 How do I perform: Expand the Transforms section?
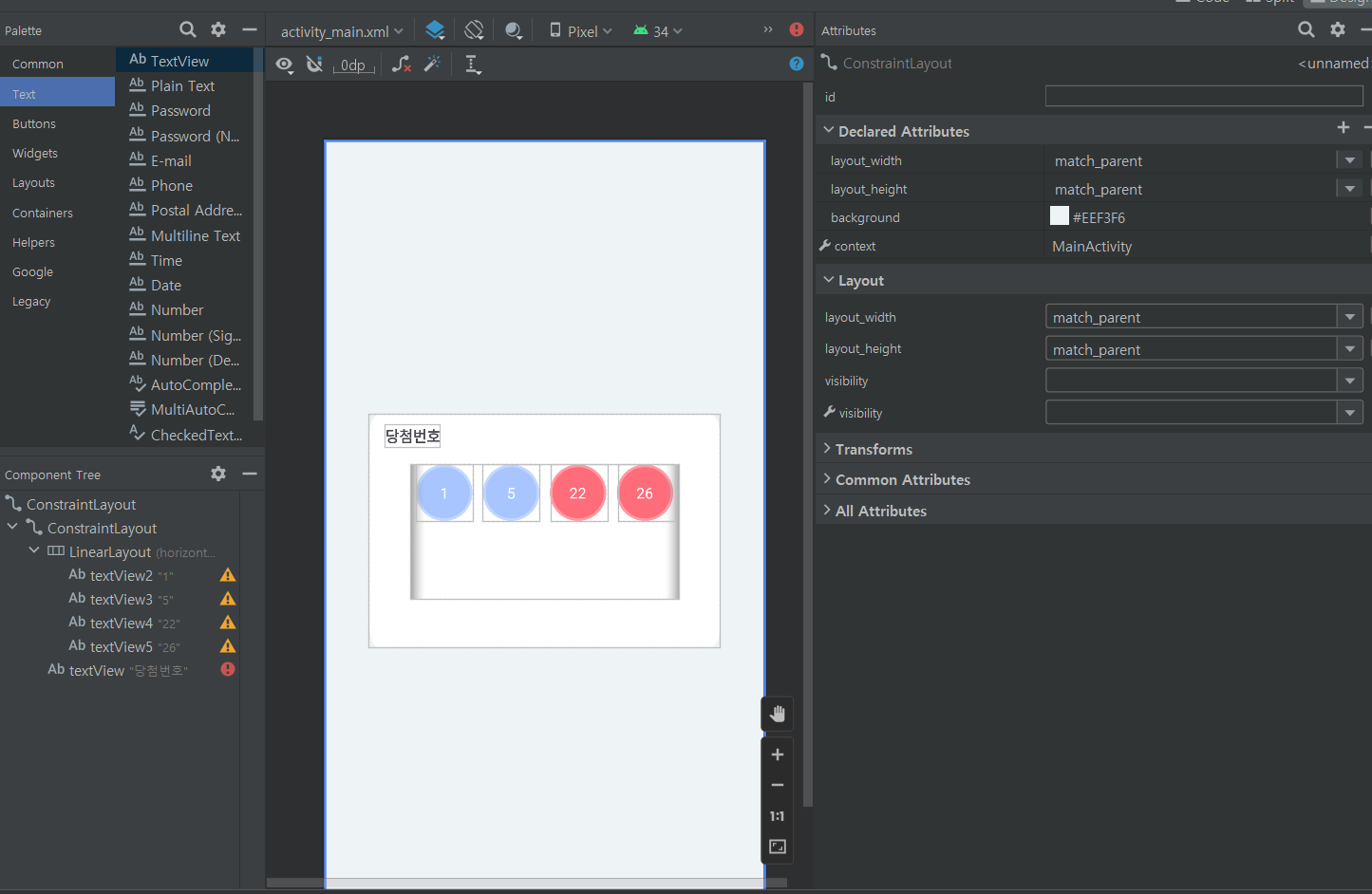point(827,449)
